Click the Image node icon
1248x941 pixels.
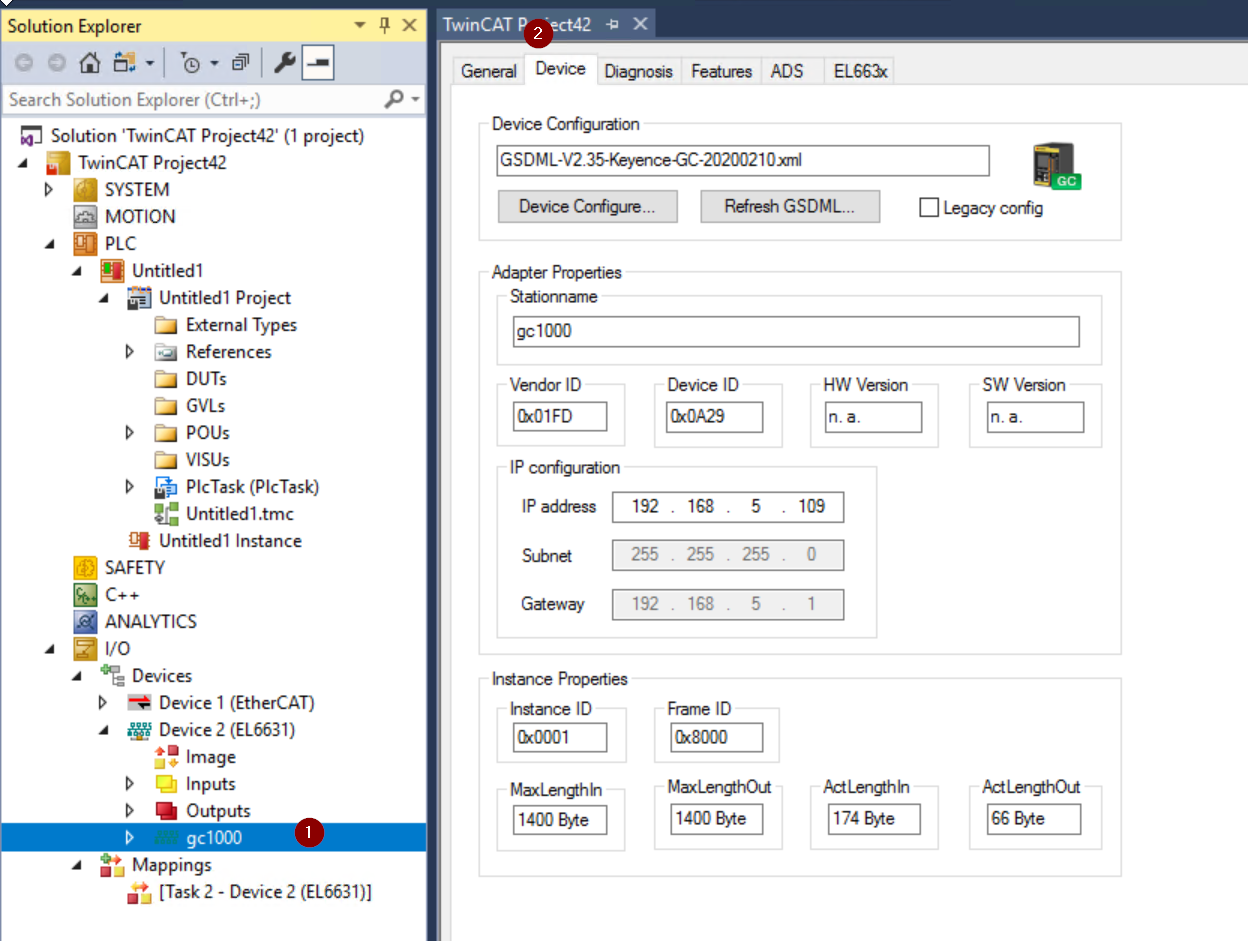click(166, 757)
